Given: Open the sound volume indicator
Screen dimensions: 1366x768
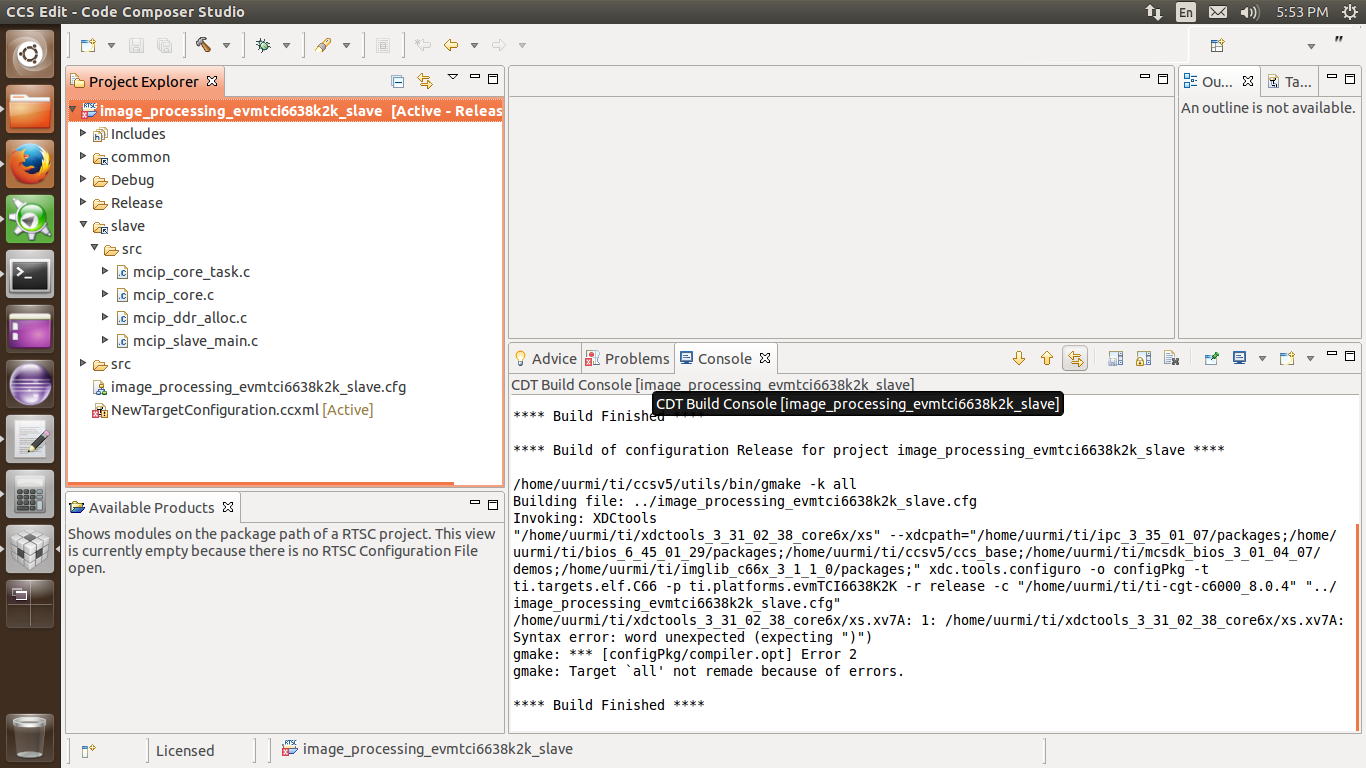Looking at the screenshot, I should pos(1249,12).
